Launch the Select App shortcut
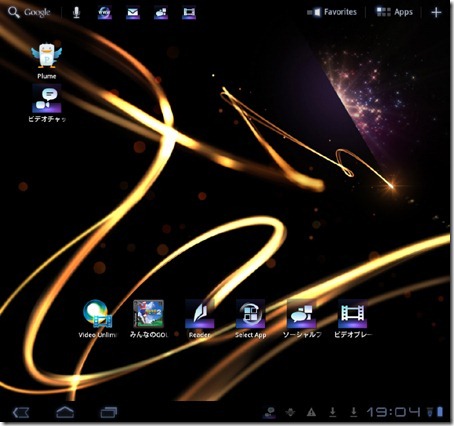The image size is (454, 426). (250, 319)
